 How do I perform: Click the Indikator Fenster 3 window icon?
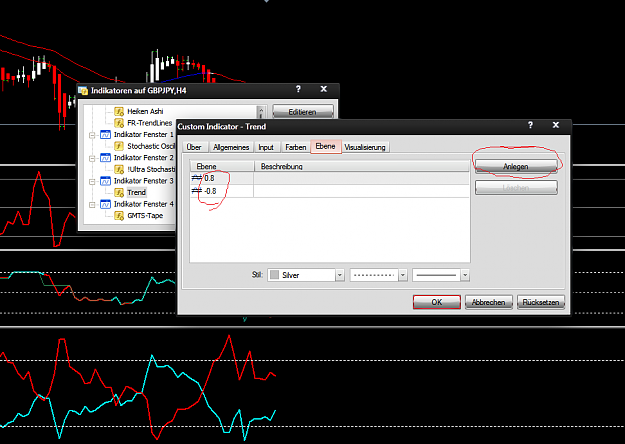click(105, 181)
